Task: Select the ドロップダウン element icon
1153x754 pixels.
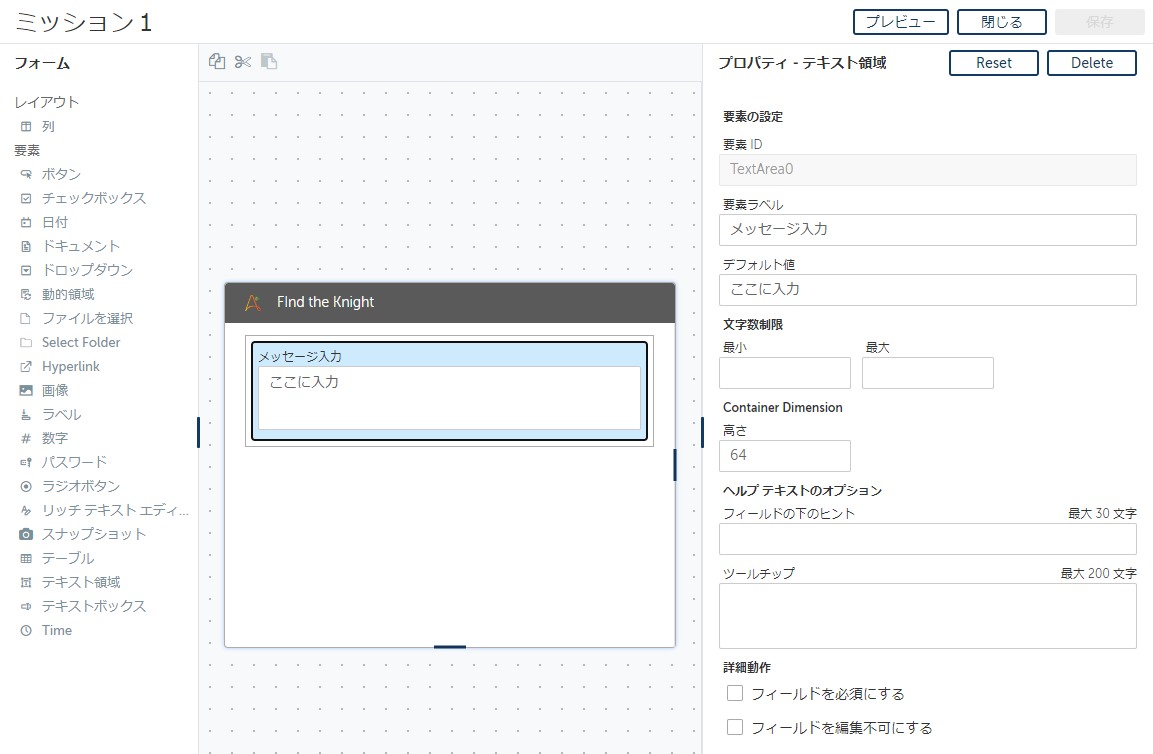Action: coord(26,270)
